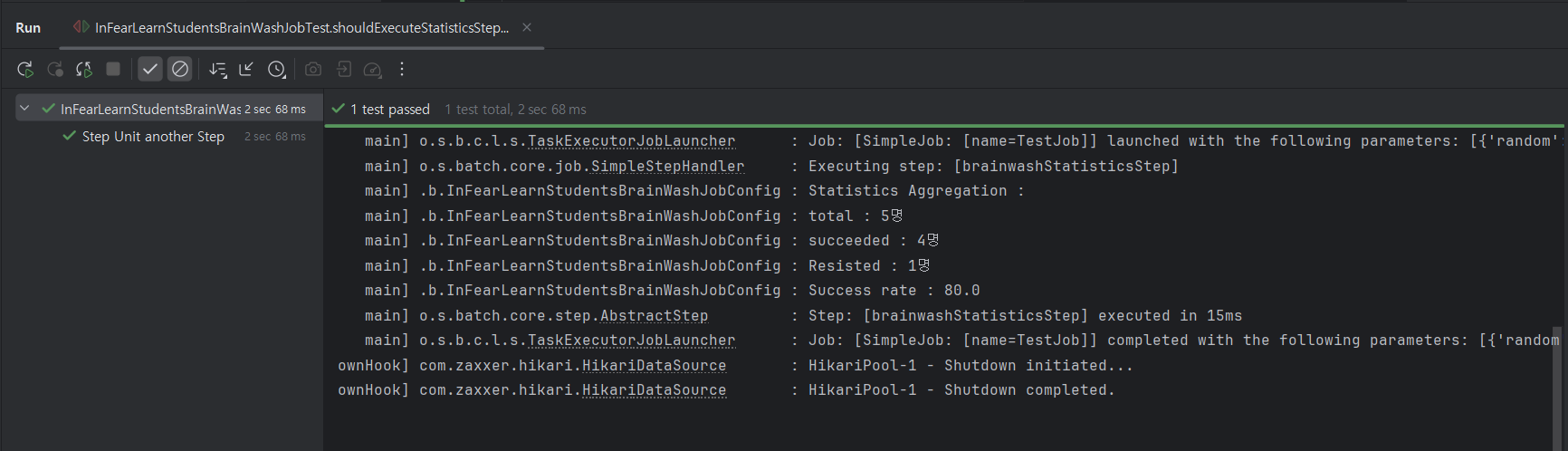Click the 'Resisted : 1' log line
The height and width of the screenshot is (451, 1568).
click(x=869, y=266)
